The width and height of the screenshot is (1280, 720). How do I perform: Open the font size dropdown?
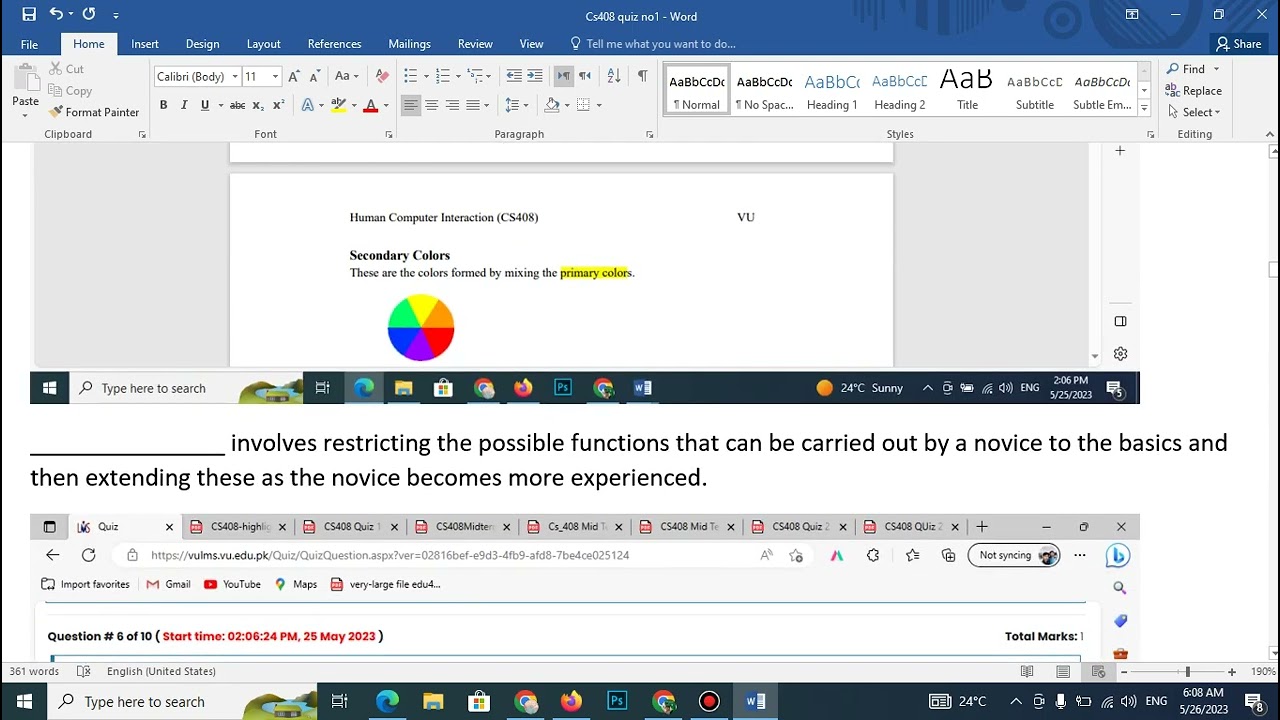(275, 76)
